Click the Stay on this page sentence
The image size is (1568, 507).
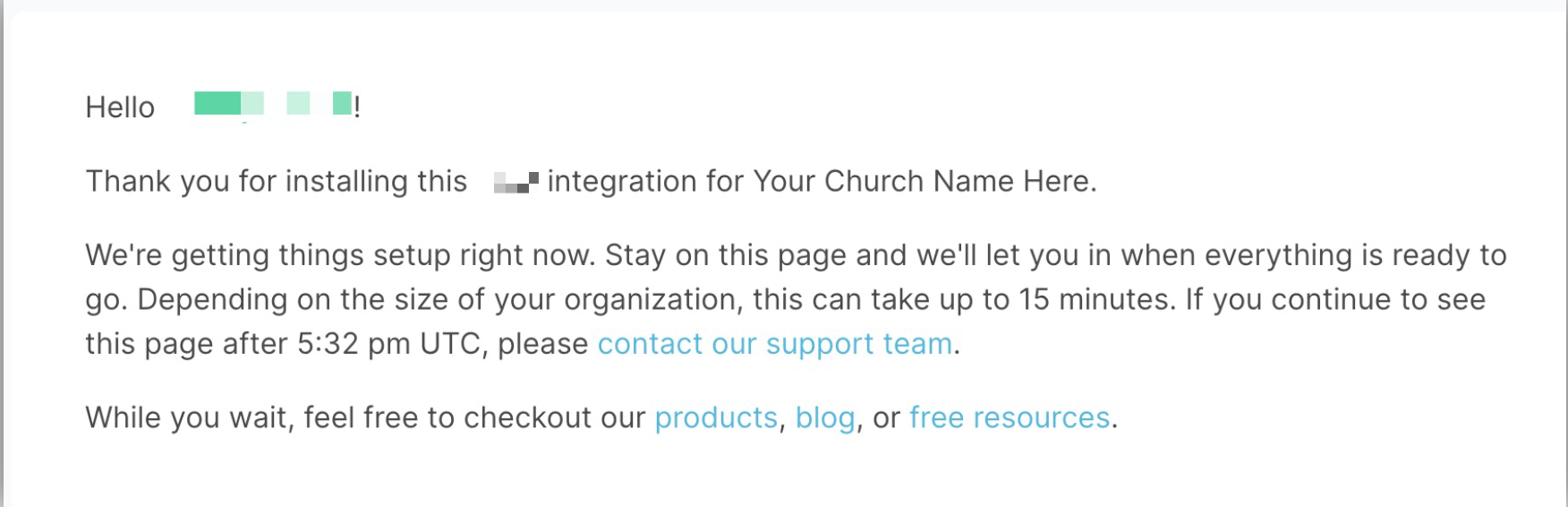point(725,255)
